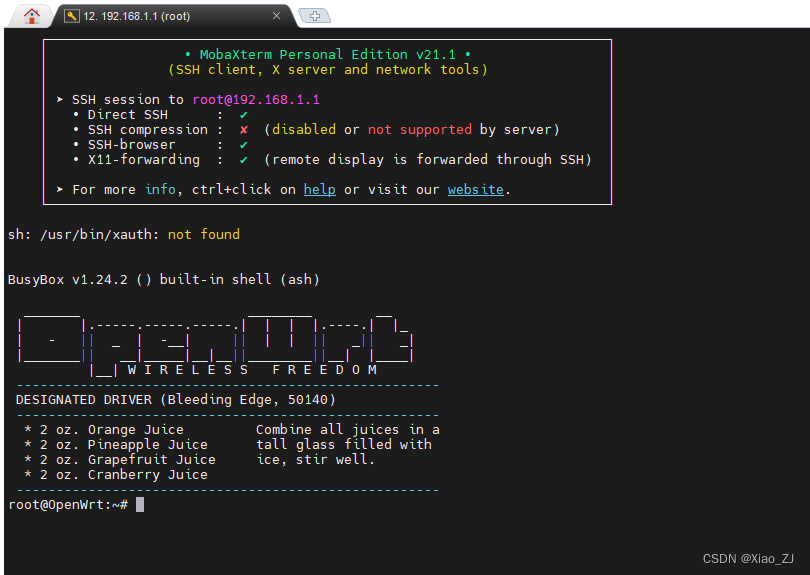Close the 192.168.1.1 (root) session tab
Screen dimensions: 810x575
point(276,16)
